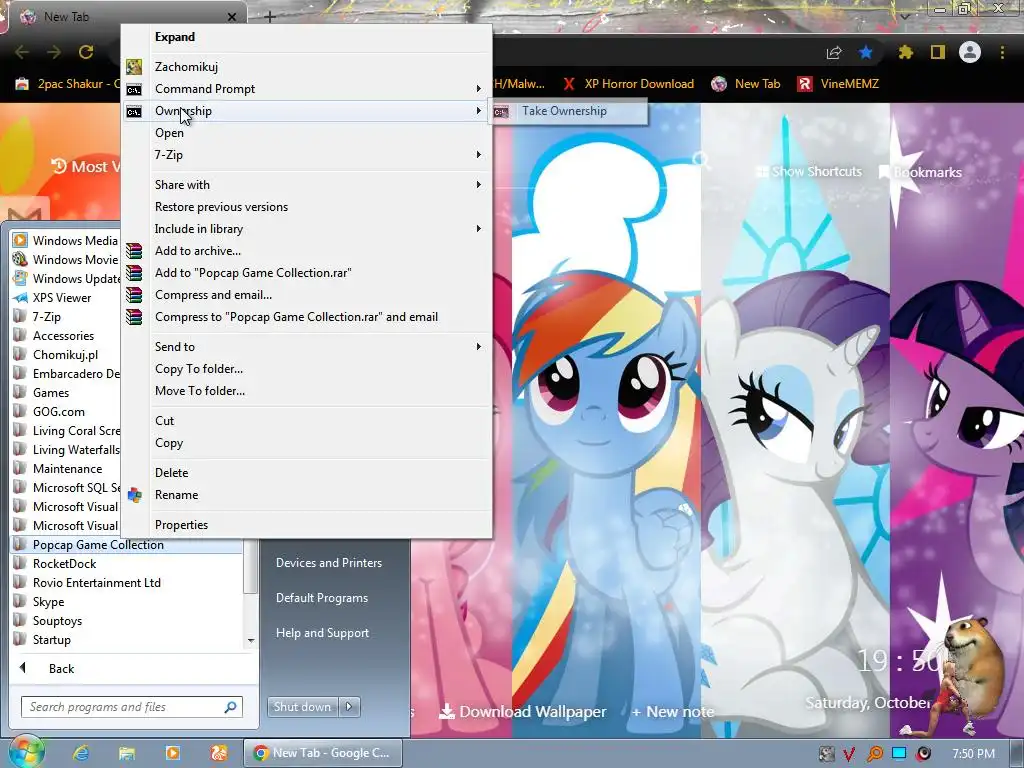
Task: Select Take Ownership in the submenu
Action: pyautogui.click(x=569, y=111)
